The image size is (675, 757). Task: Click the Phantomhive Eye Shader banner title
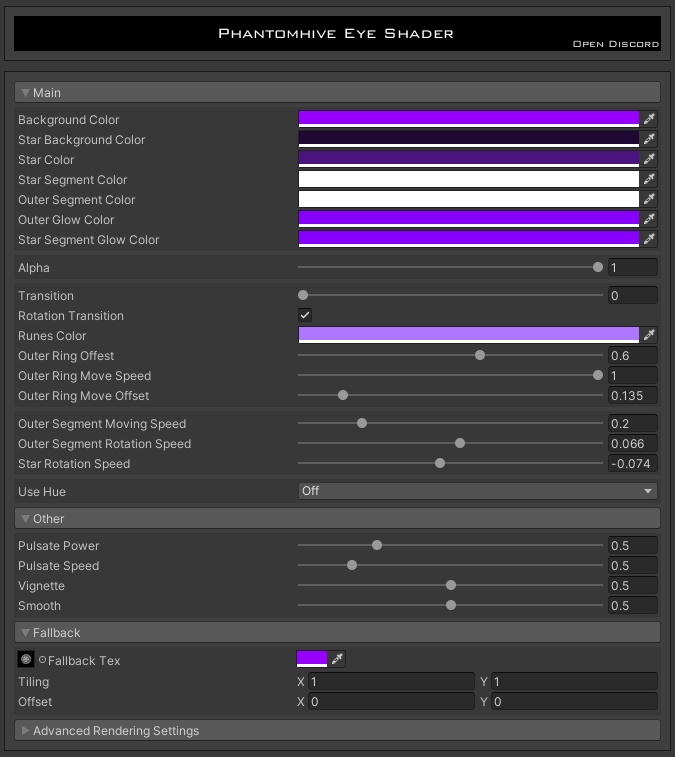click(x=336, y=33)
